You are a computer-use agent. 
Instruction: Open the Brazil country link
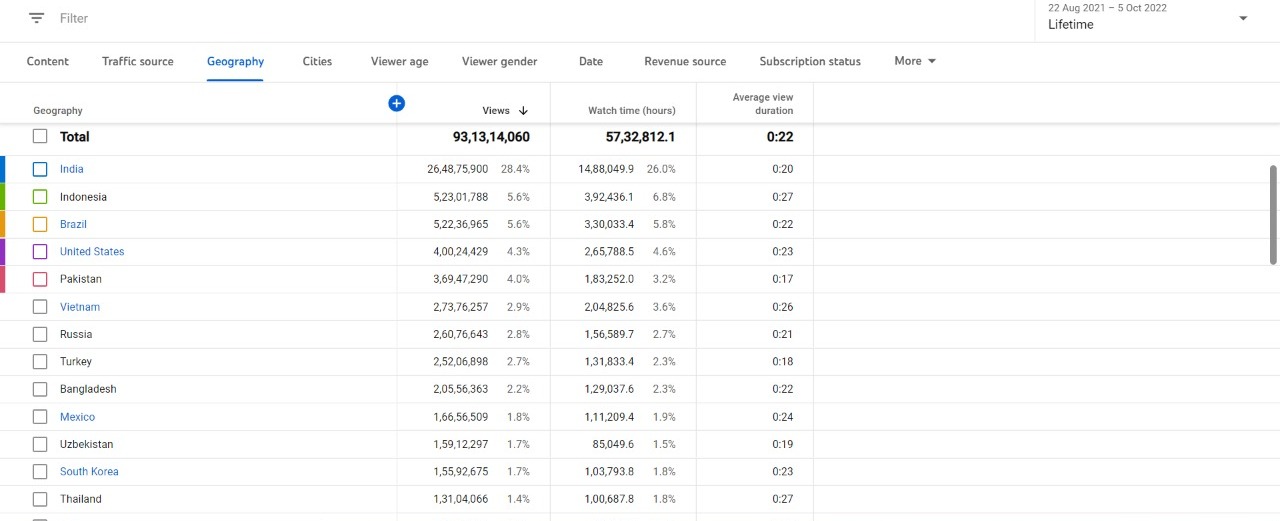click(73, 224)
